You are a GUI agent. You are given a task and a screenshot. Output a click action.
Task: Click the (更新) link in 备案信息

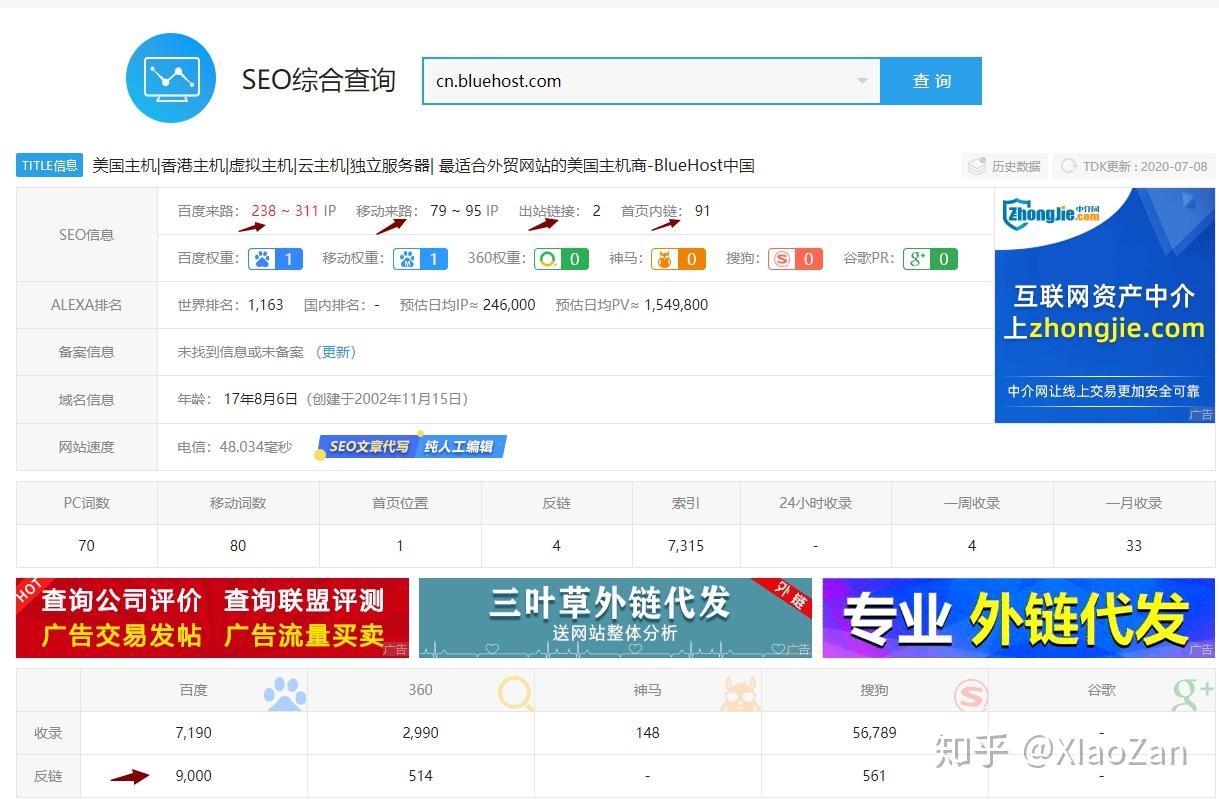(x=335, y=352)
